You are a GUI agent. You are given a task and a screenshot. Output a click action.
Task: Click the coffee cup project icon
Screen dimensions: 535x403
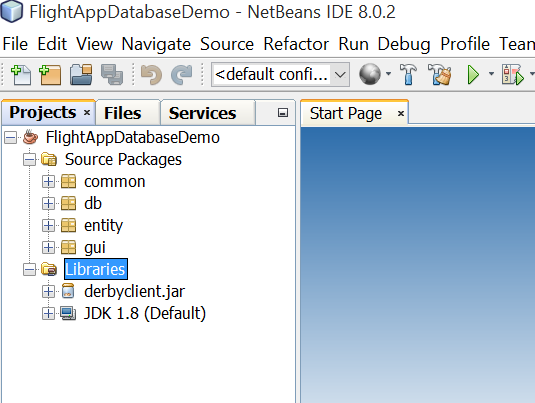30,137
